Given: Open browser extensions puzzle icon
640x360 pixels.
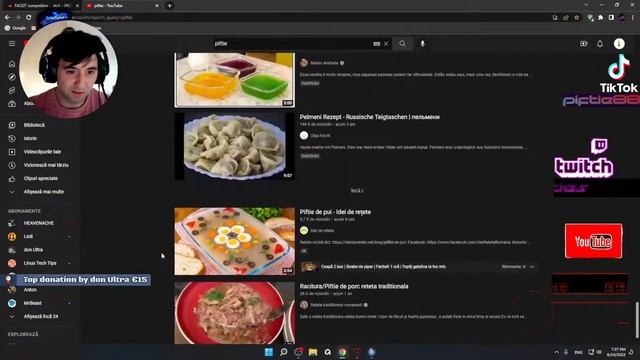Looking at the screenshot, I should coord(600,18).
